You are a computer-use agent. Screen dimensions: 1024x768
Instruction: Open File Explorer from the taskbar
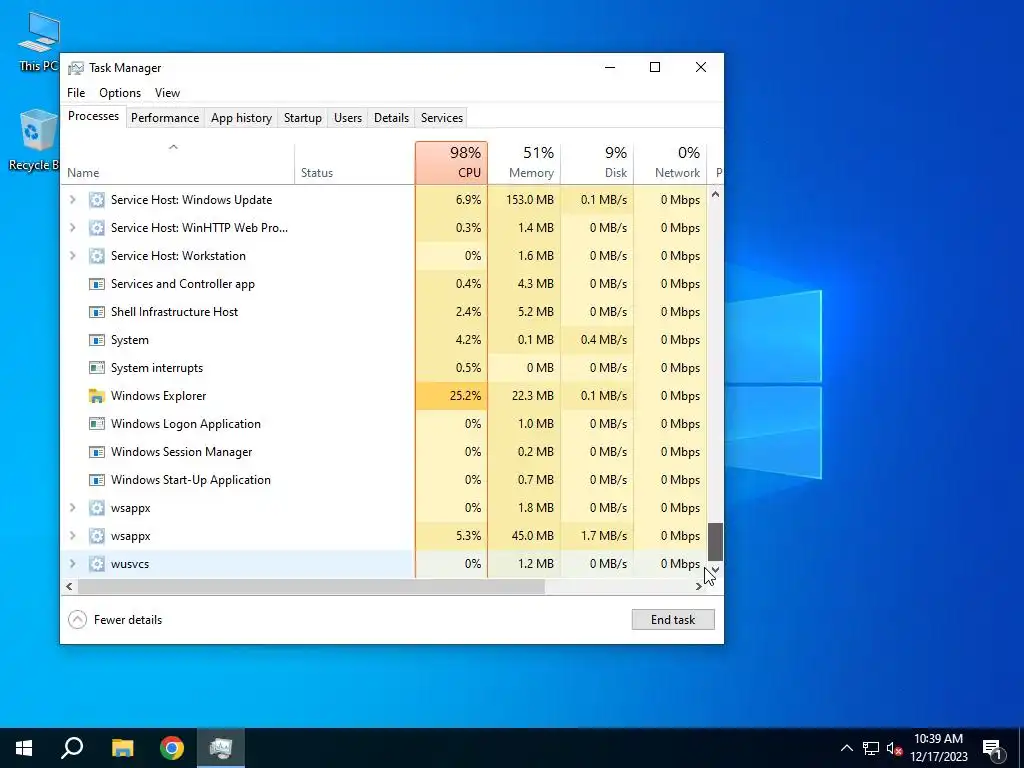pyautogui.click(x=122, y=748)
